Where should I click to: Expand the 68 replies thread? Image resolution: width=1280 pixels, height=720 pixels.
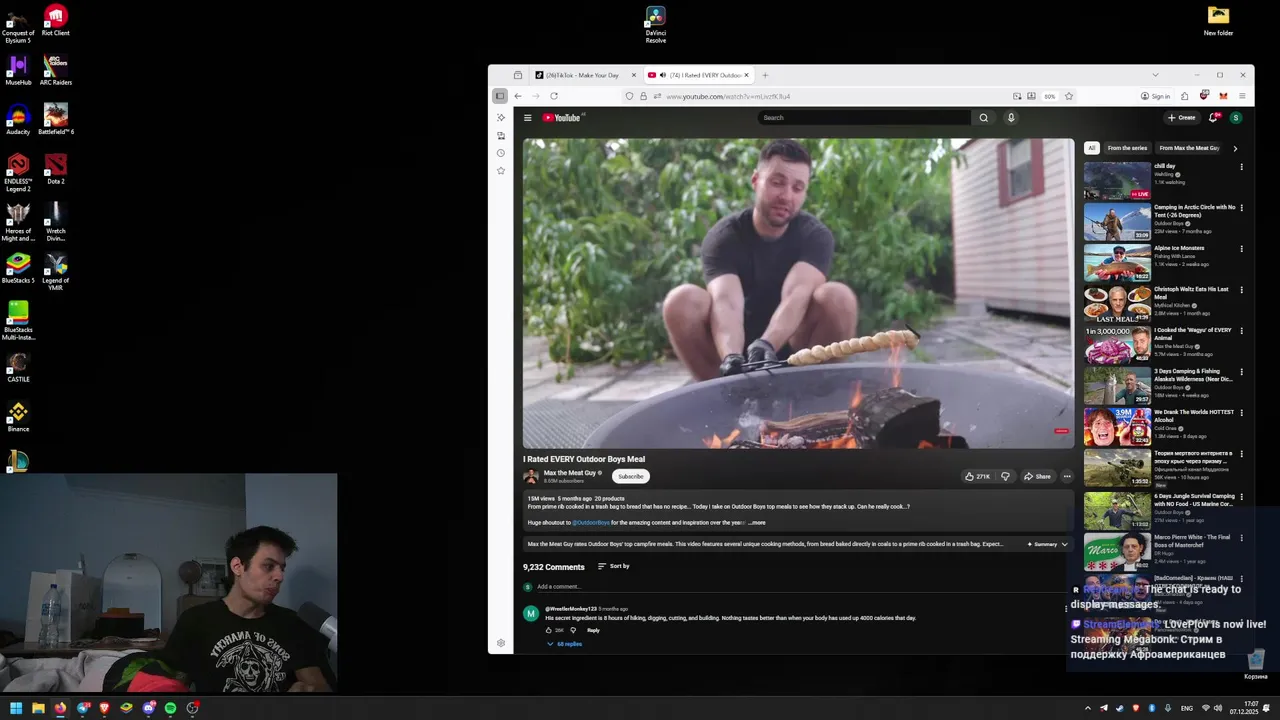pos(565,644)
